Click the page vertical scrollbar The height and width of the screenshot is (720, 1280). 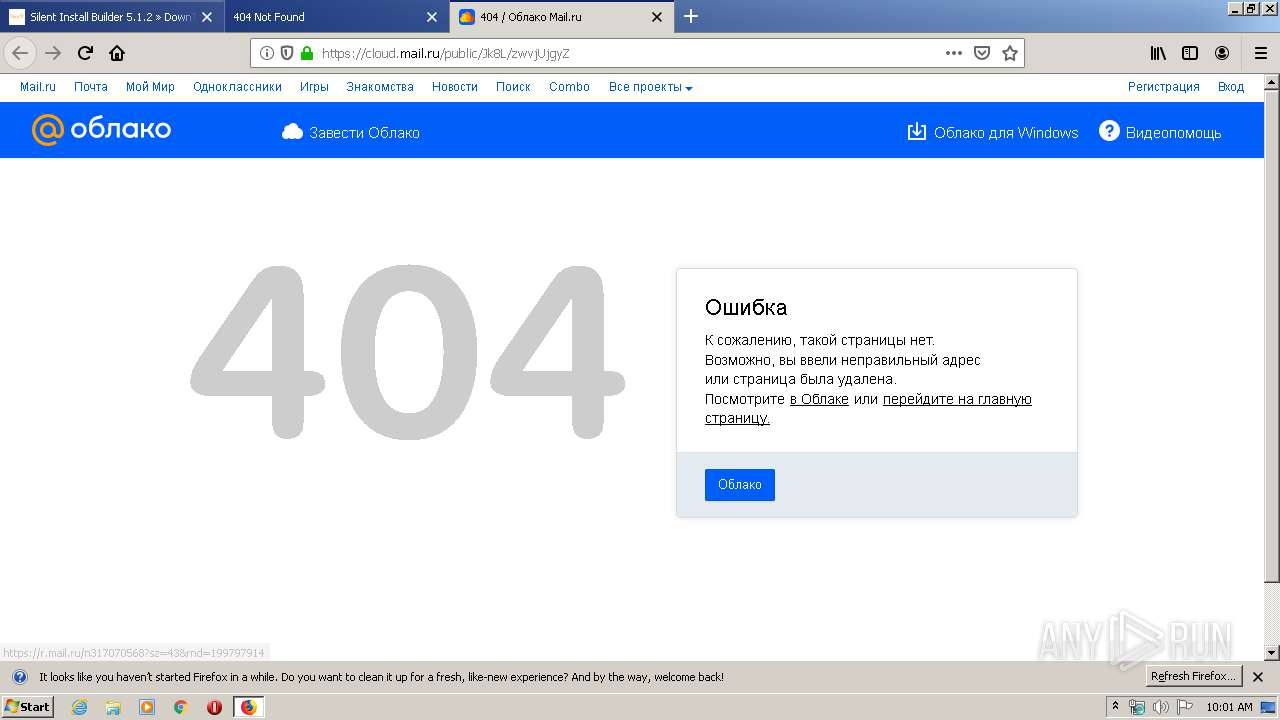click(1272, 335)
